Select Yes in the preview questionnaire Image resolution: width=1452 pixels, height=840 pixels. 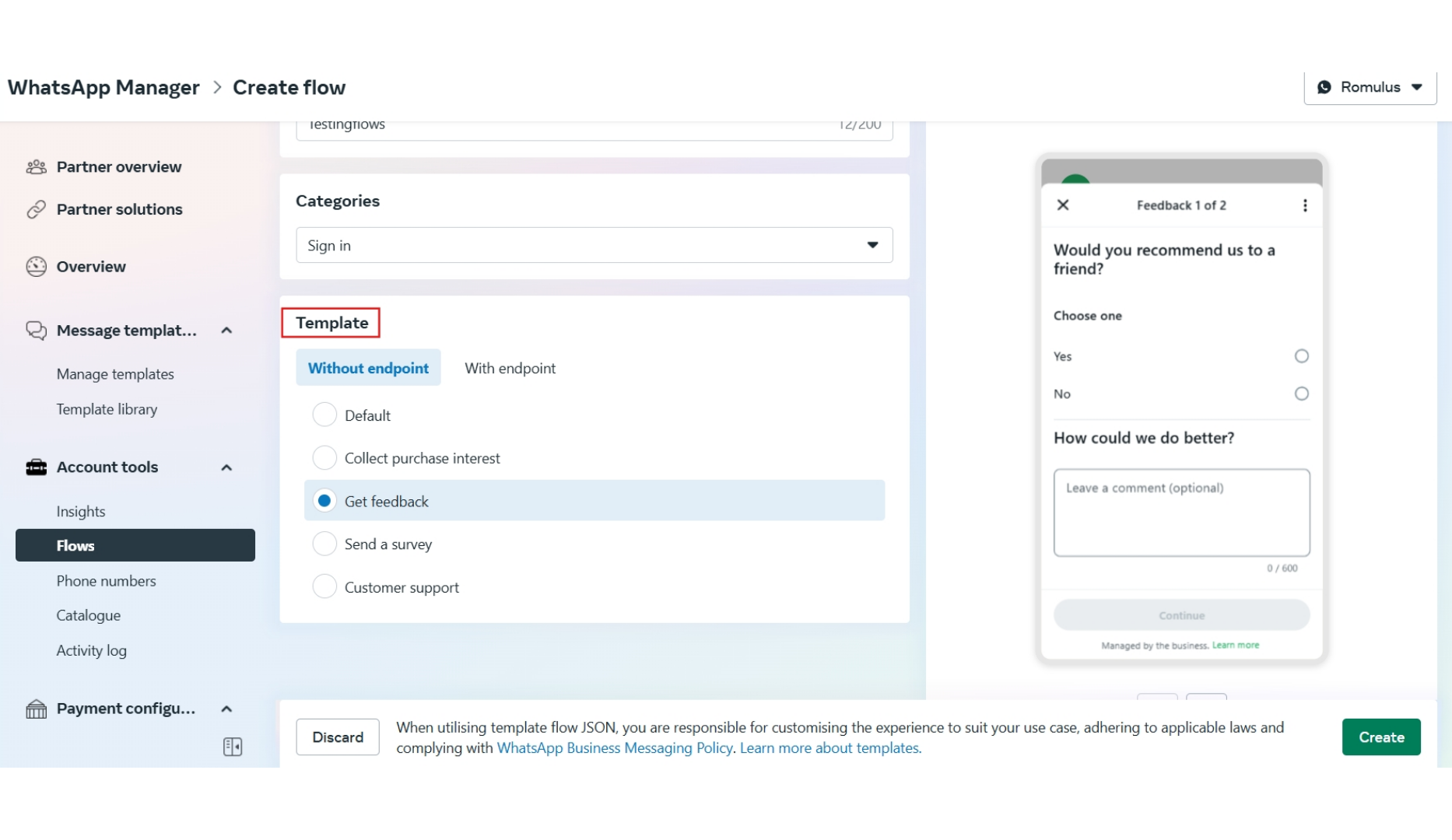(1302, 355)
